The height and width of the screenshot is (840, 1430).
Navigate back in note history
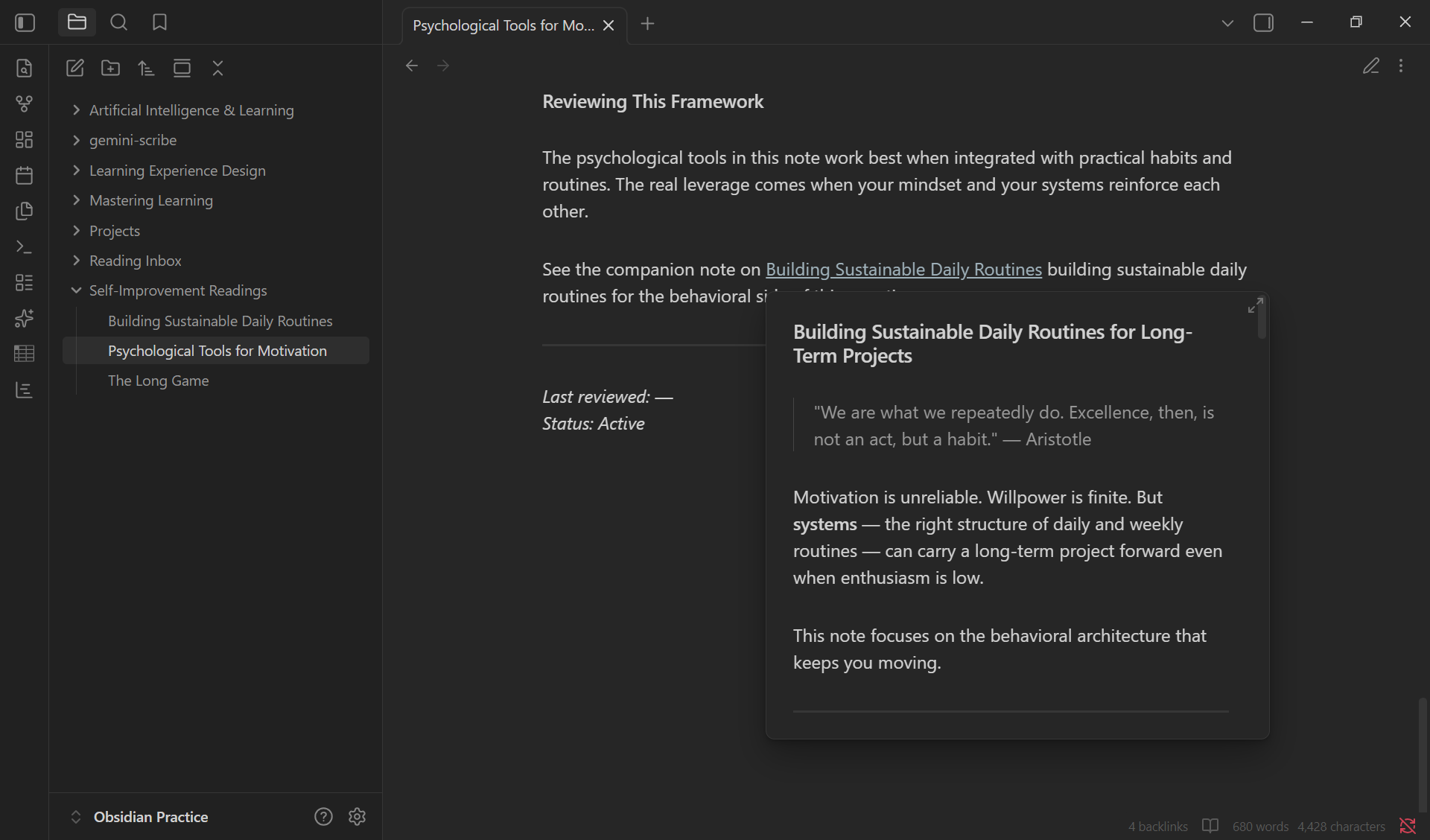point(412,66)
